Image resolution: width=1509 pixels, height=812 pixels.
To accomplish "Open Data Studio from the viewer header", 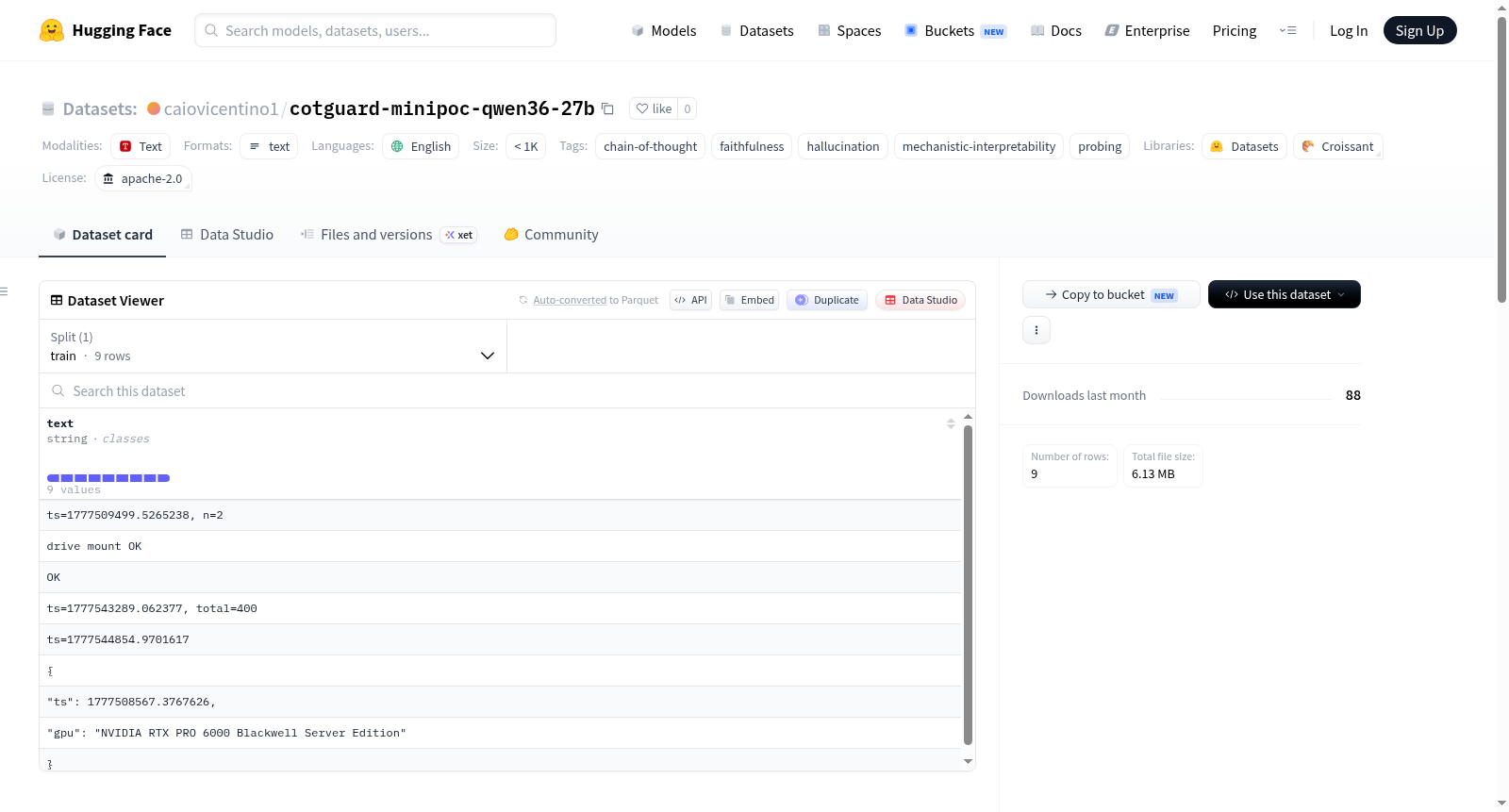I will pyautogui.click(x=920, y=300).
